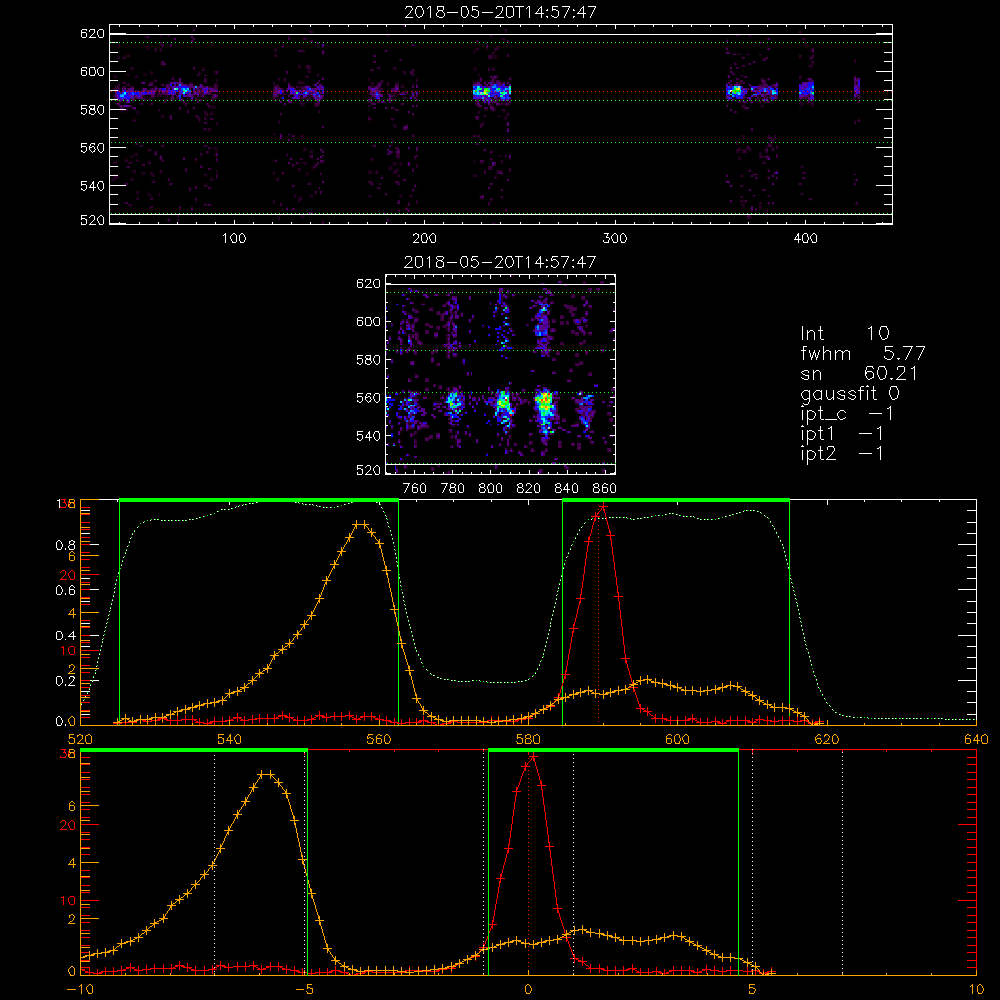
Task: Click white y-axis label 0.8 in profile plot
Action: coord(66,545)
